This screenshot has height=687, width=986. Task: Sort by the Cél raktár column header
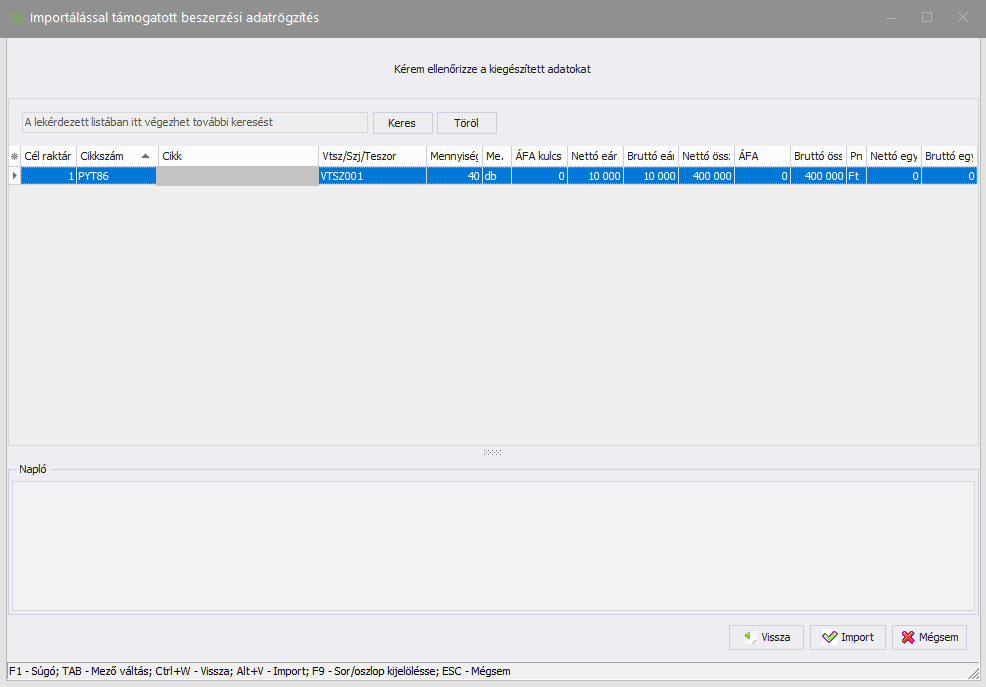pos(47,156)
